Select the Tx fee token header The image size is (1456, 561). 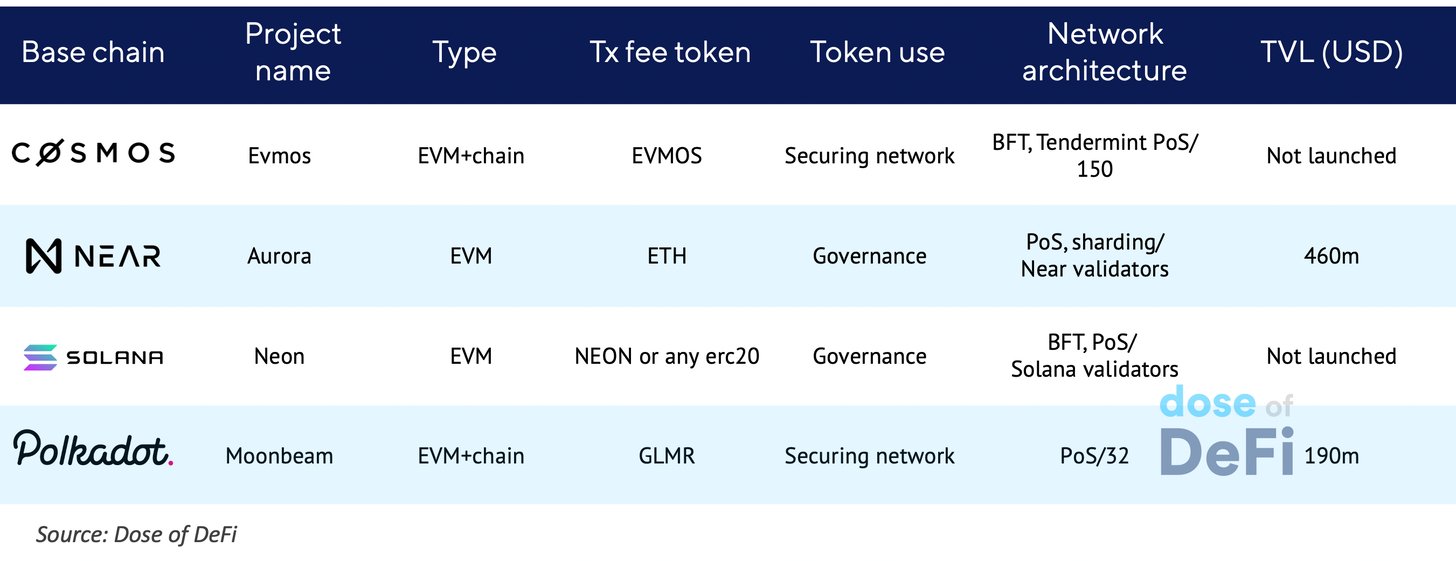point(670,52)
